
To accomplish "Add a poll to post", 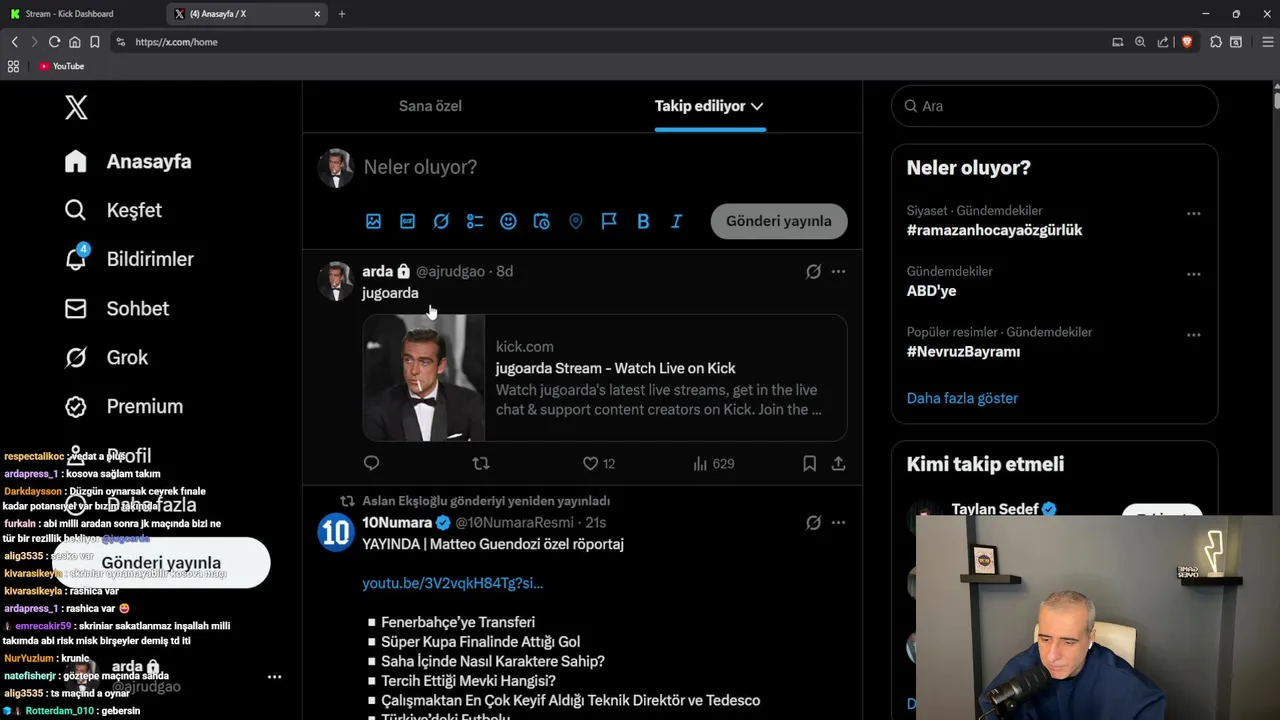I will click(x=475, y=221).
